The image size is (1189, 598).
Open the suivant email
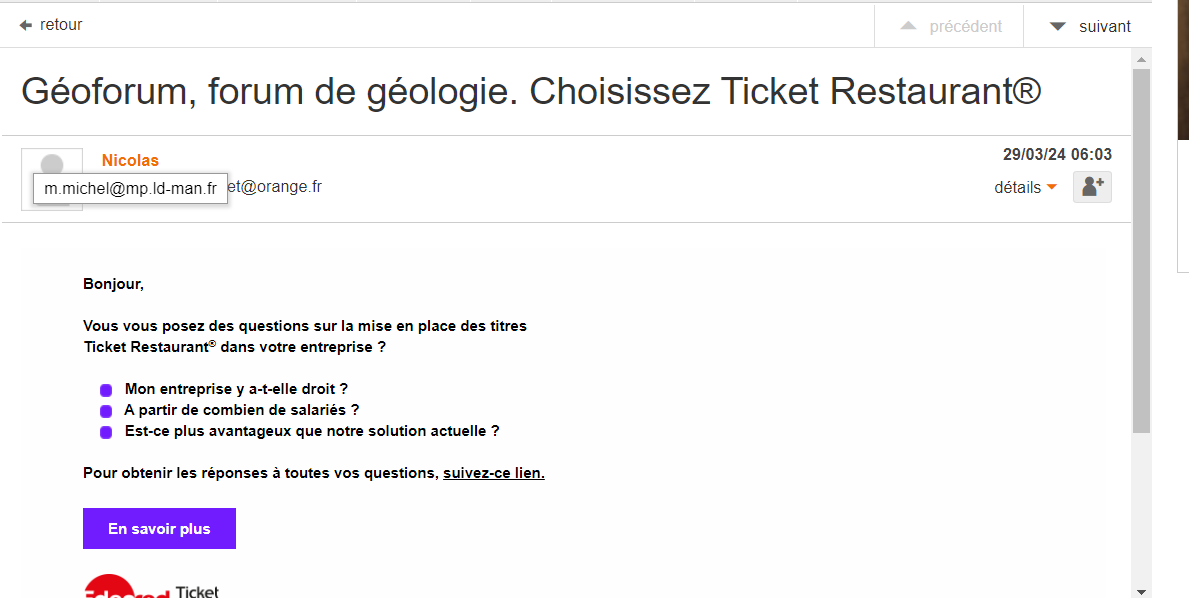point(1089,27)
